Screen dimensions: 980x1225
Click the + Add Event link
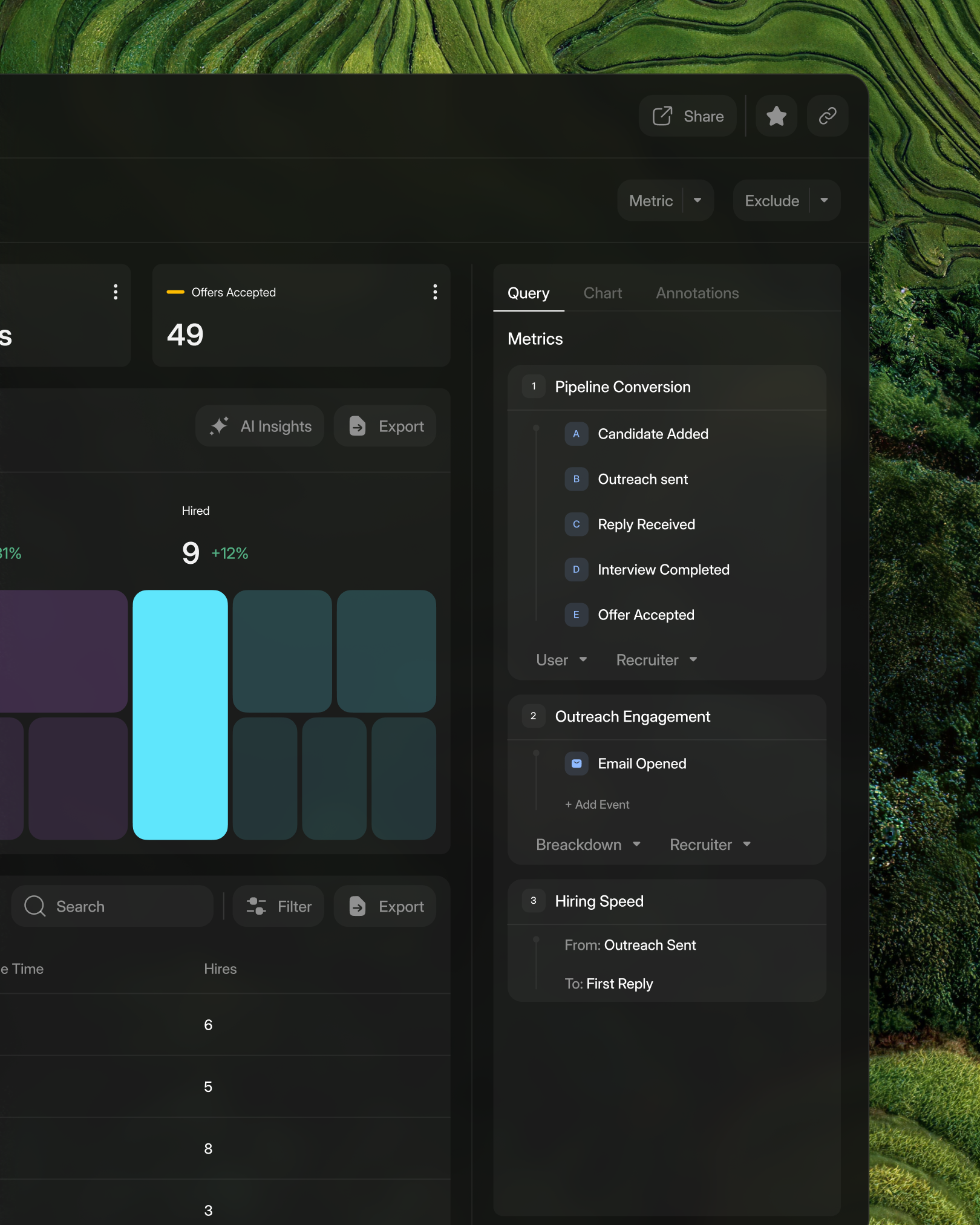pyautogui.click(x=597, y=805)
